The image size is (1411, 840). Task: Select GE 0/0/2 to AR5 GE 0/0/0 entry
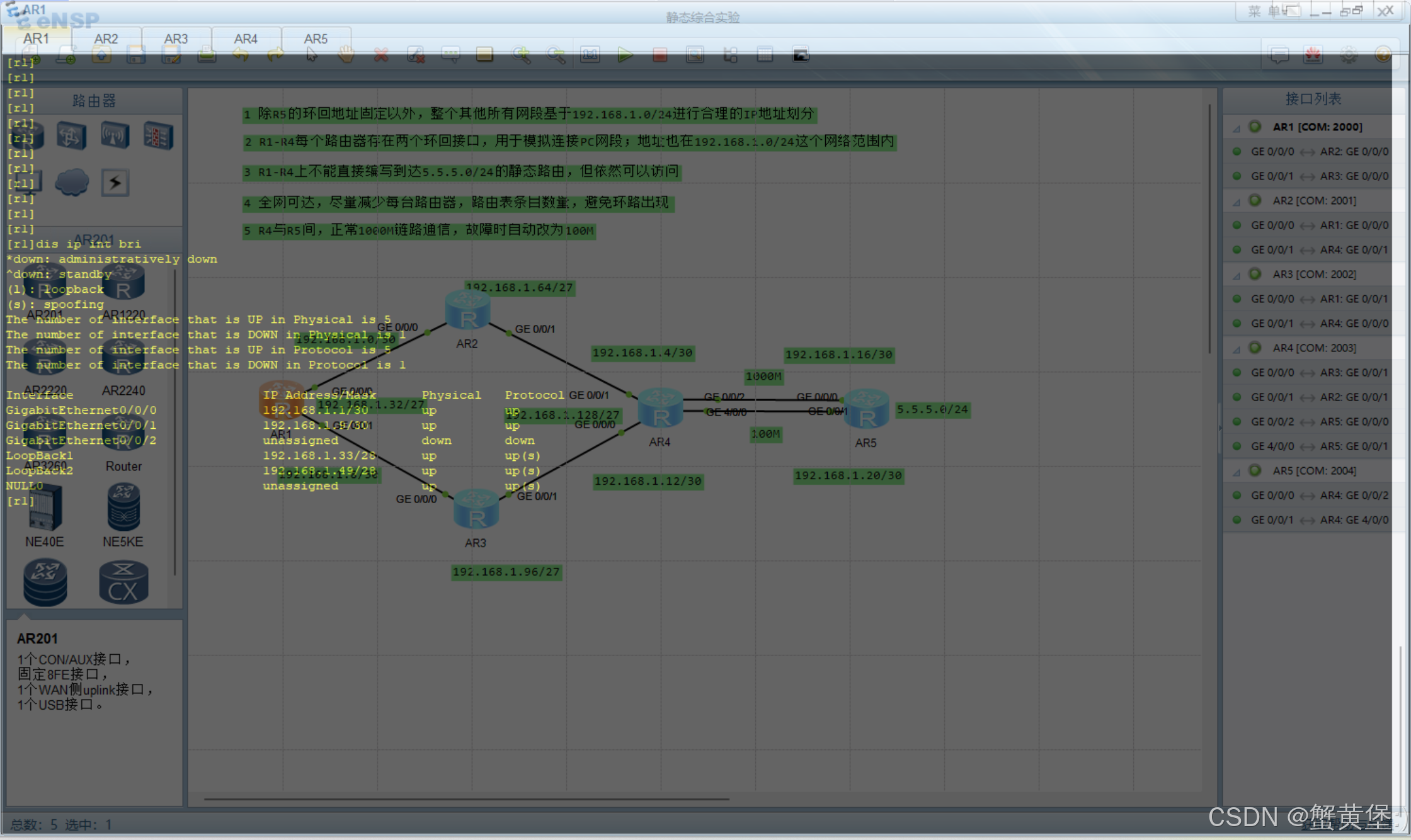click(x=1319, y=422)
